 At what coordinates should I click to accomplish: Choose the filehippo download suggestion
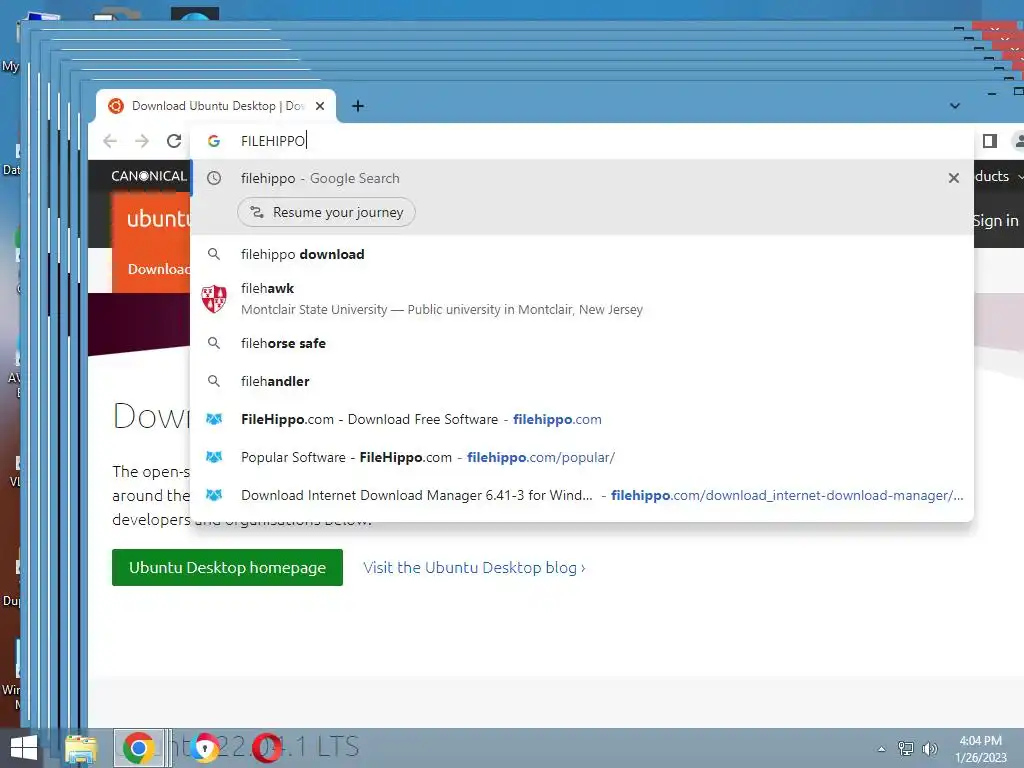pos(581,254)
